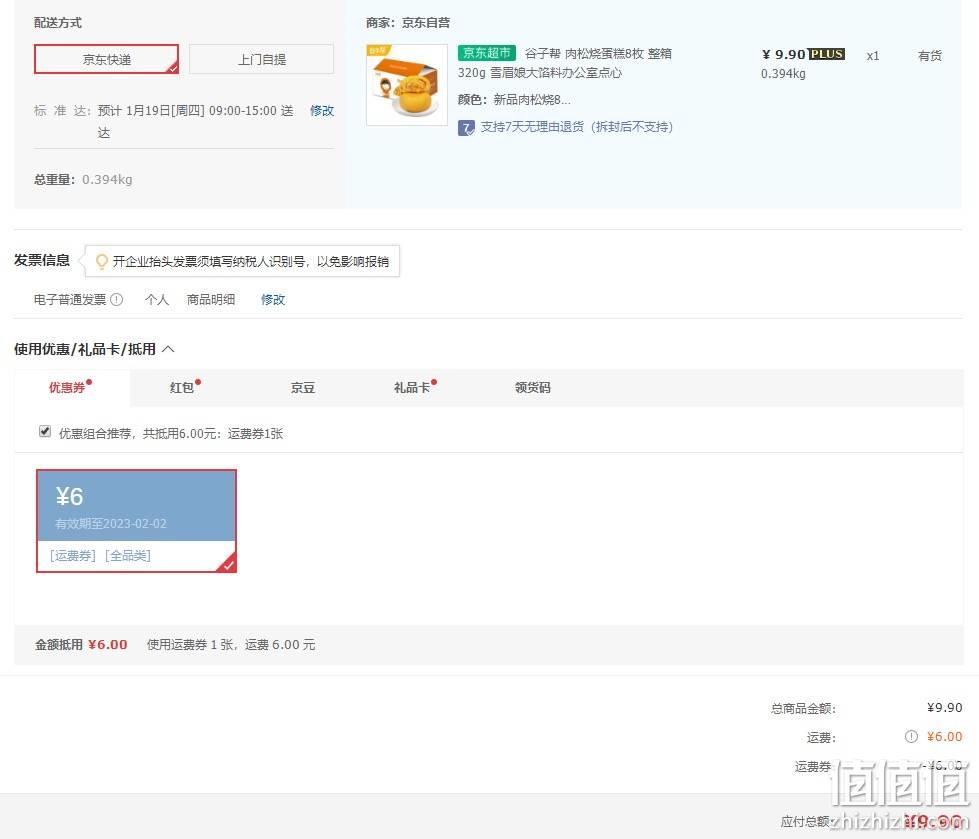
Task: Click 个人 invoice title text
Action: click(157, 300)
